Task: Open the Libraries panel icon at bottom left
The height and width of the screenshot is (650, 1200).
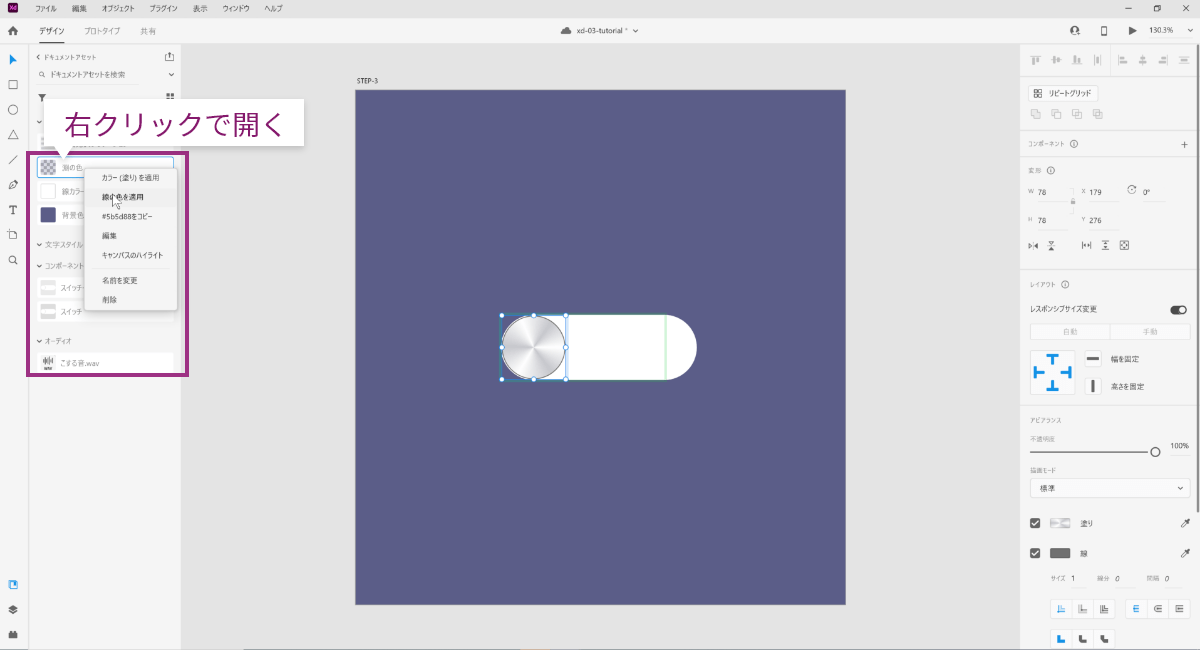Action: click(13, 585)
